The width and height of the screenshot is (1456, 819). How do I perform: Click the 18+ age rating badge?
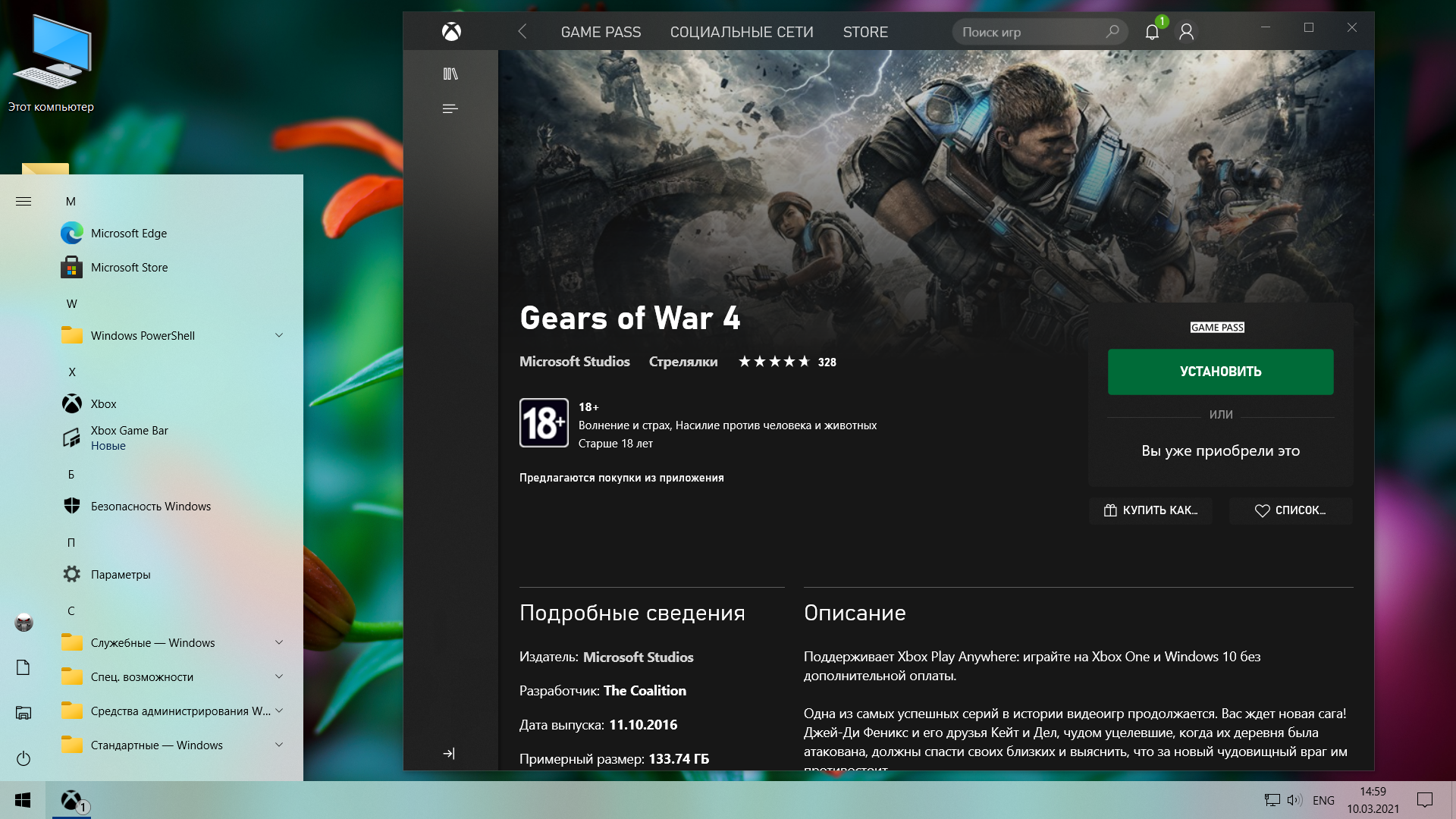(544, 422)
